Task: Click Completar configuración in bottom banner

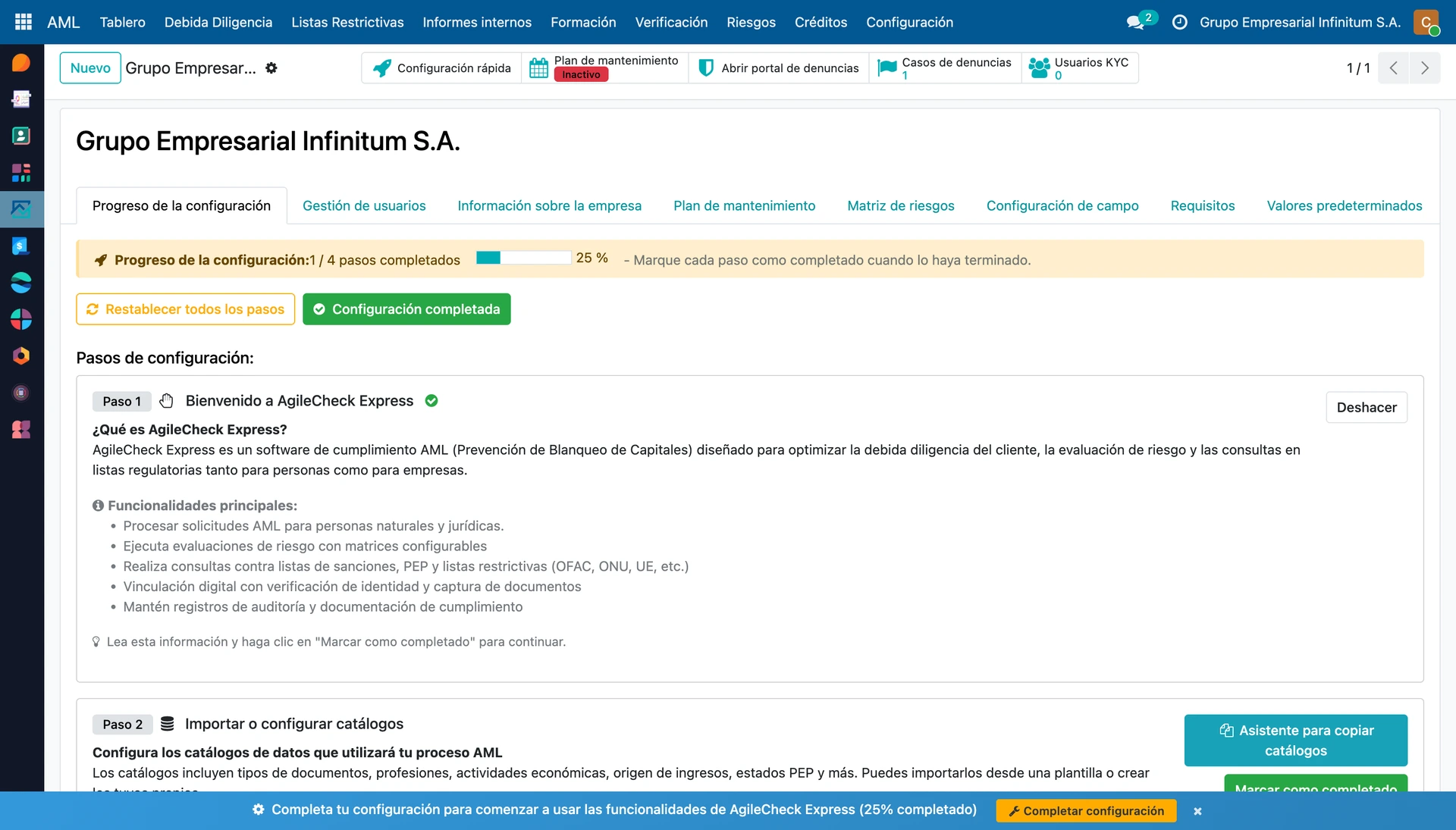Action: [1086, 811]
